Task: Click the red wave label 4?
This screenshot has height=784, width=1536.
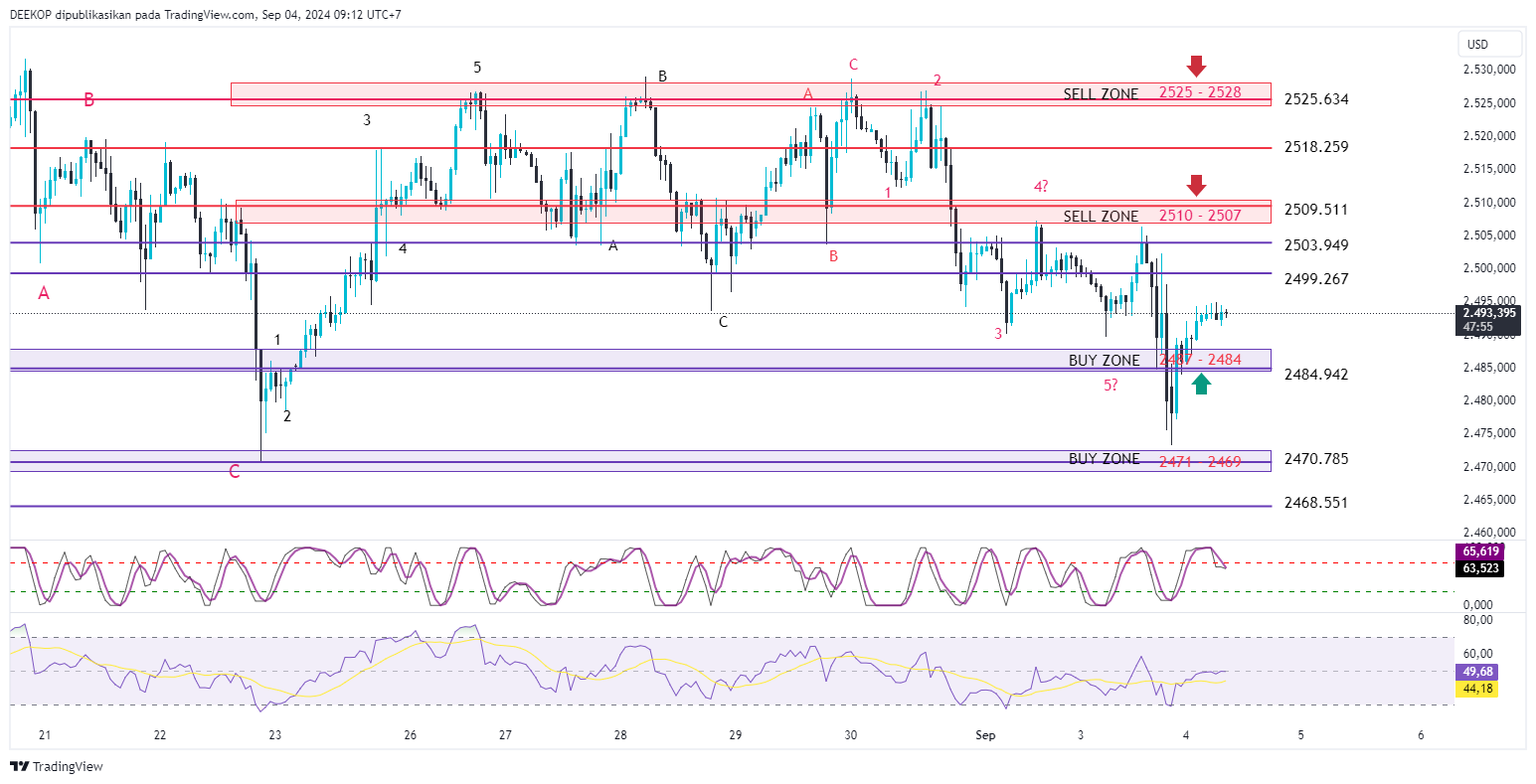Action: pos(1041,186)
